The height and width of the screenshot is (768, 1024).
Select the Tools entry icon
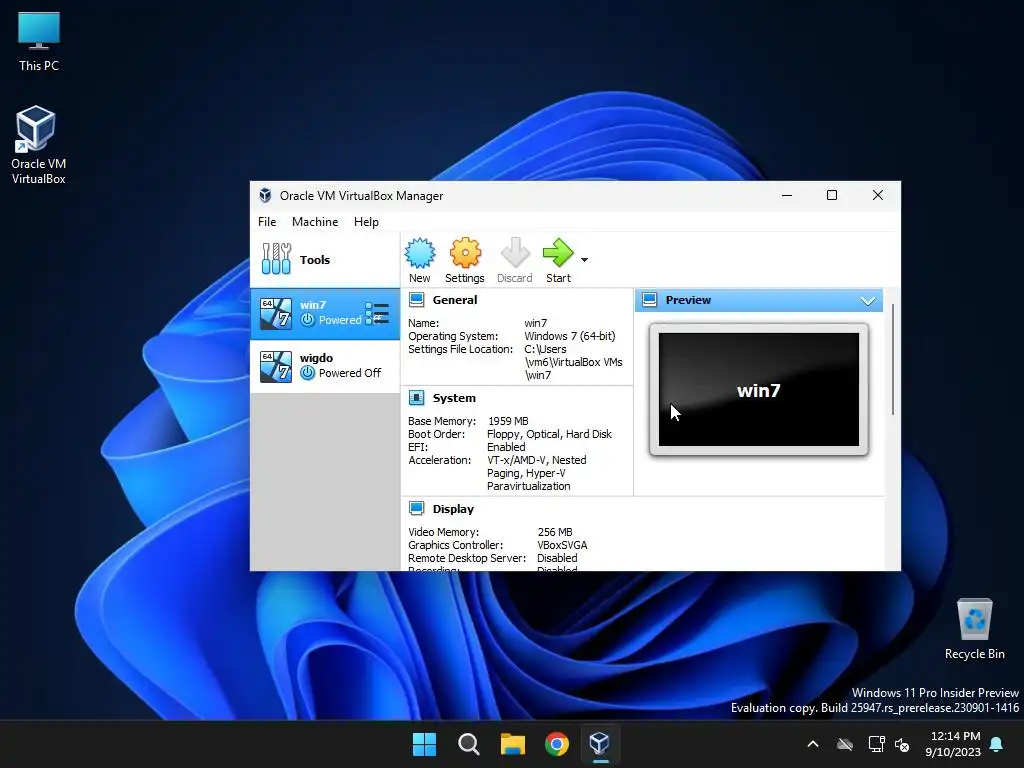click(276, 259)
